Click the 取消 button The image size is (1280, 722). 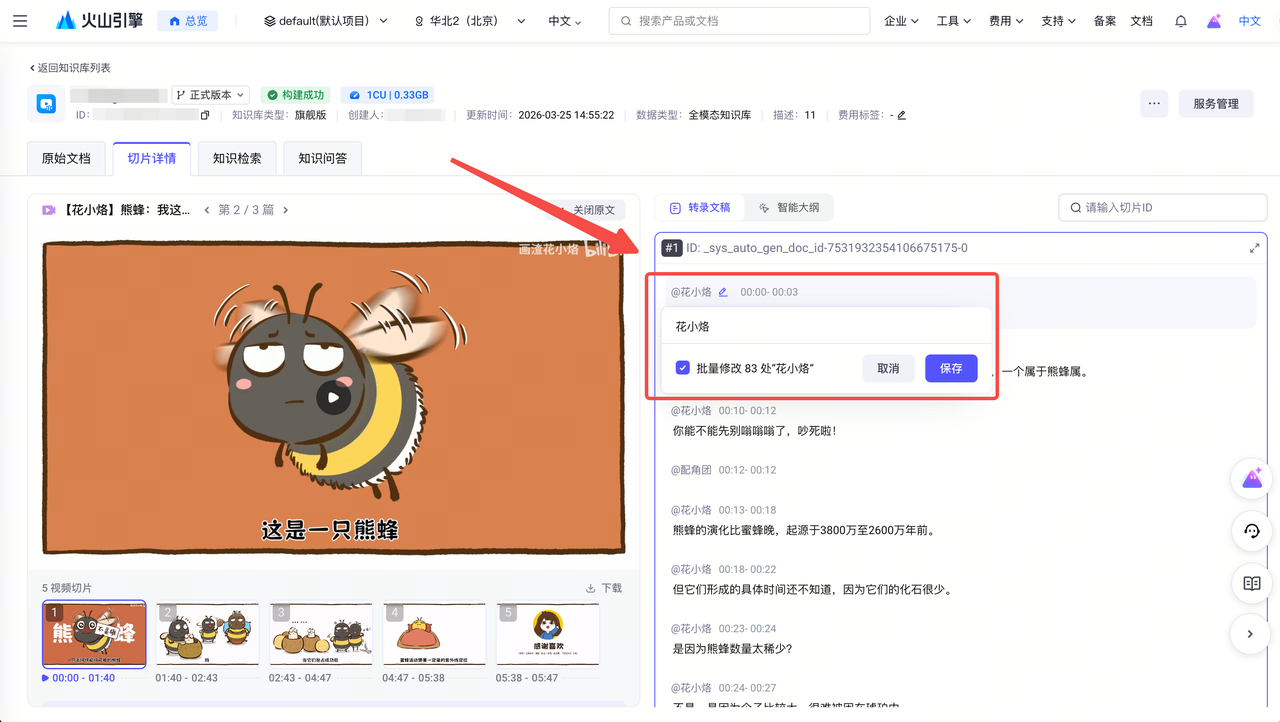888,368
